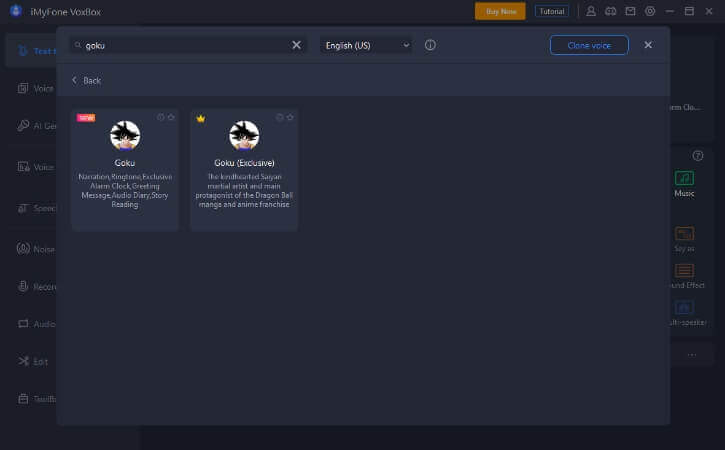Favorite the Goku (Exclusive) voice star
This screenshot has height=450, width=725.
[x=290, y=117]
